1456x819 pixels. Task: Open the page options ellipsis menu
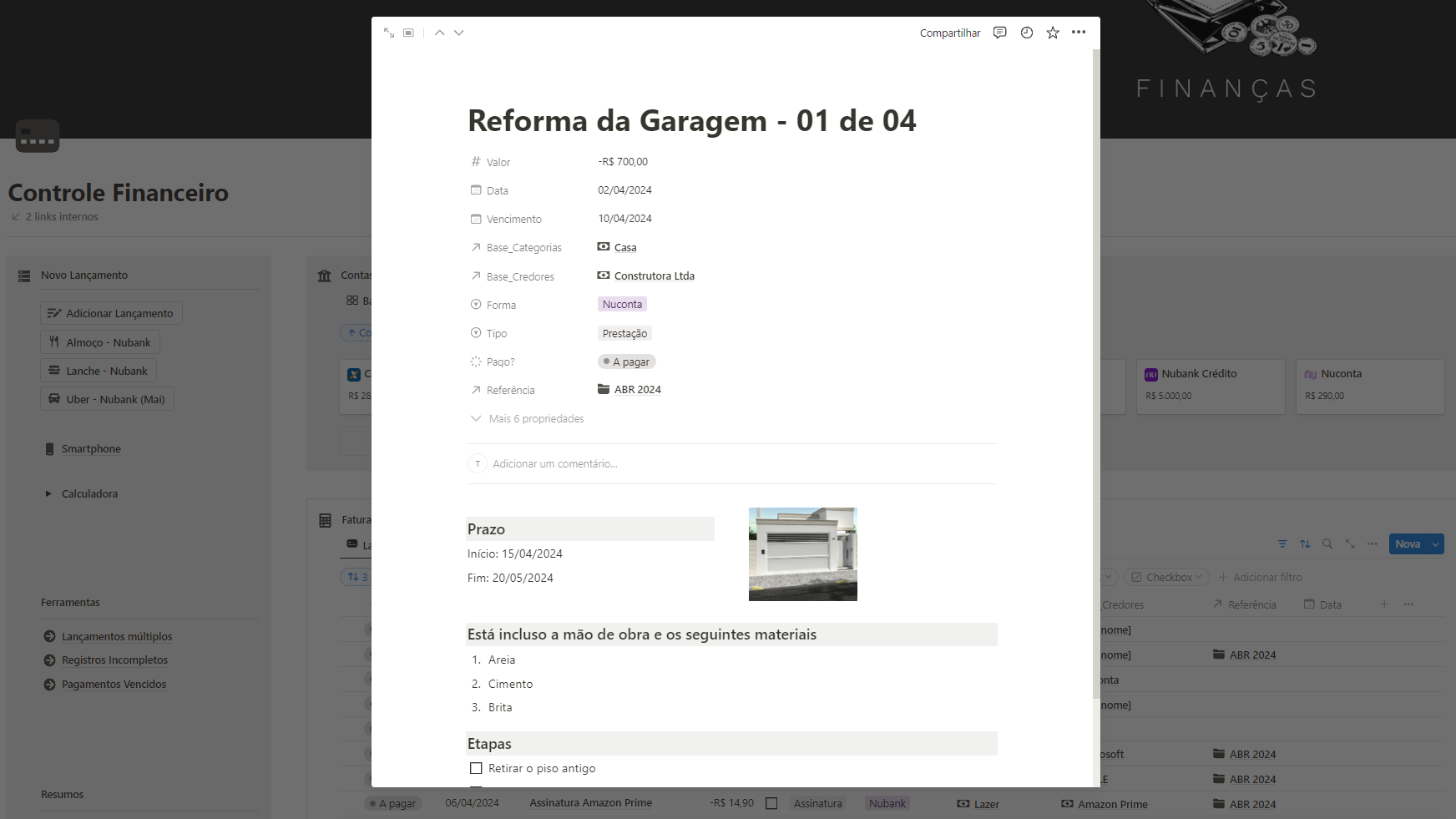(1079, 33)
